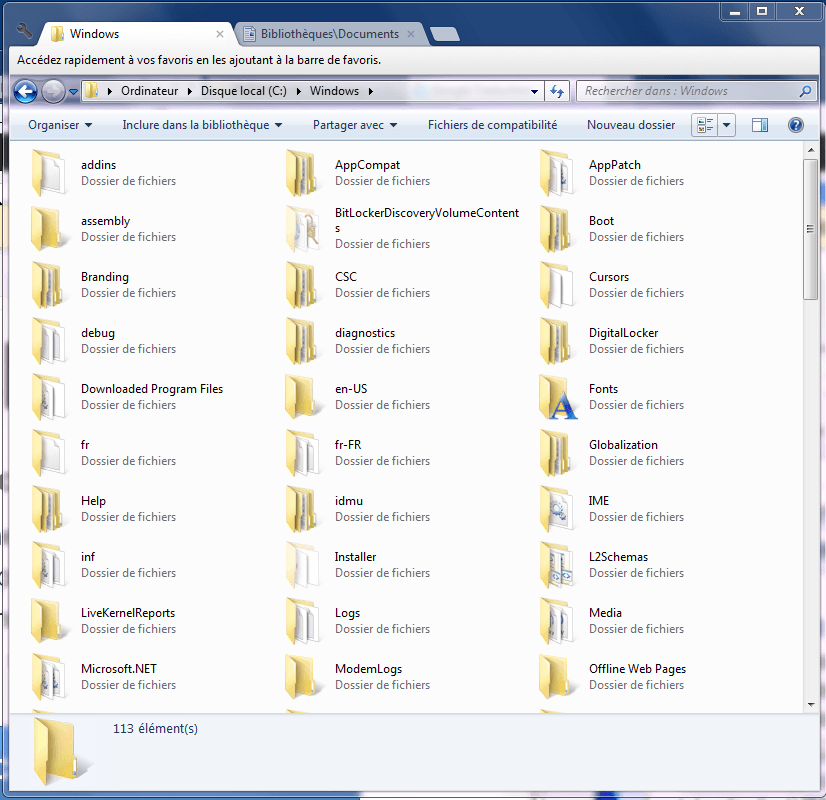The height and width of the screenshot is (800, 826).
Task: Go back with the blue arrow button
Action: (x=25, y=92)
